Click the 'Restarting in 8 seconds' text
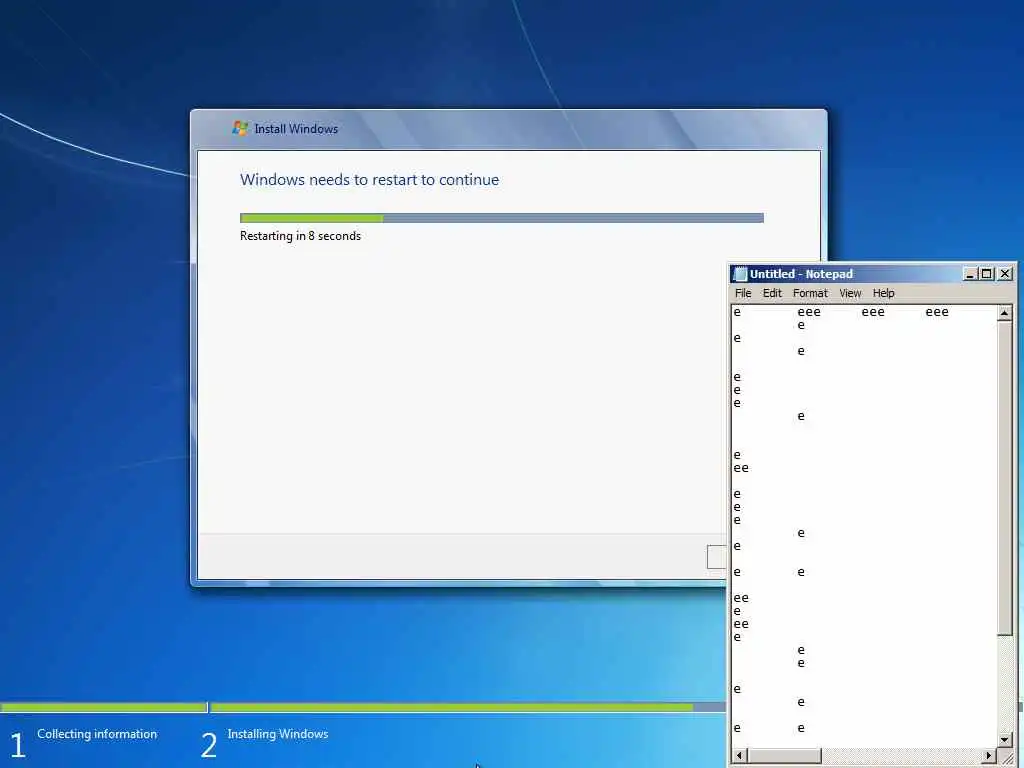 300,236
